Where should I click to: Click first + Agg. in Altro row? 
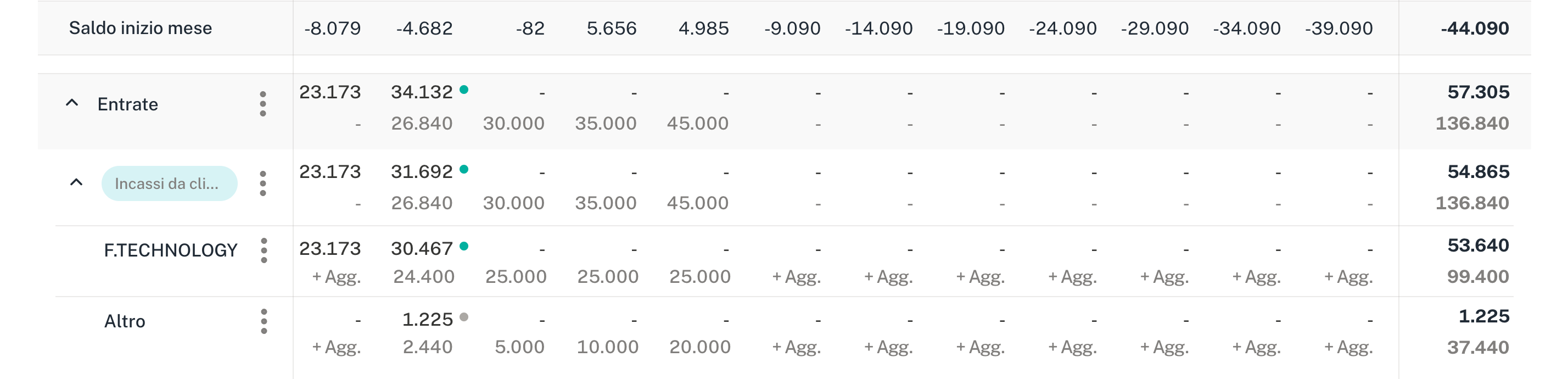point(337,347)
